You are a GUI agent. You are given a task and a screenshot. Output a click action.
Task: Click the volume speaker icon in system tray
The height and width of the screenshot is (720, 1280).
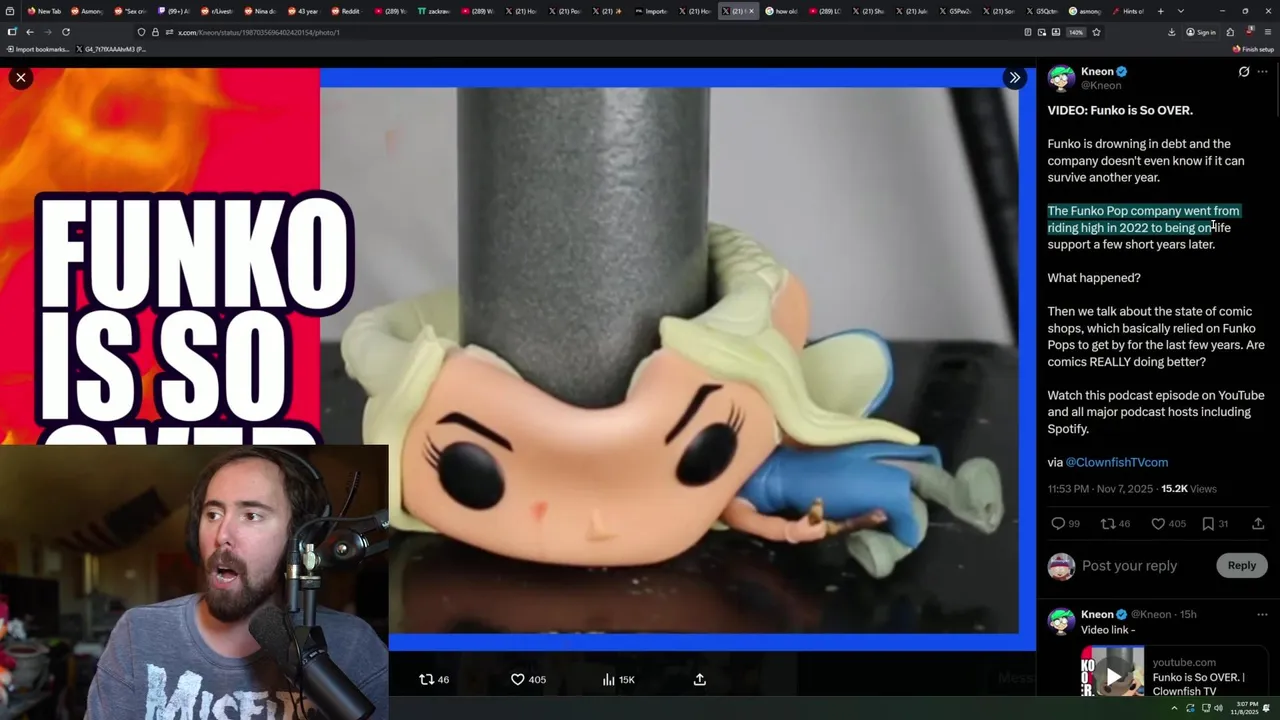pyautogui.click(x=1218, y=708)
